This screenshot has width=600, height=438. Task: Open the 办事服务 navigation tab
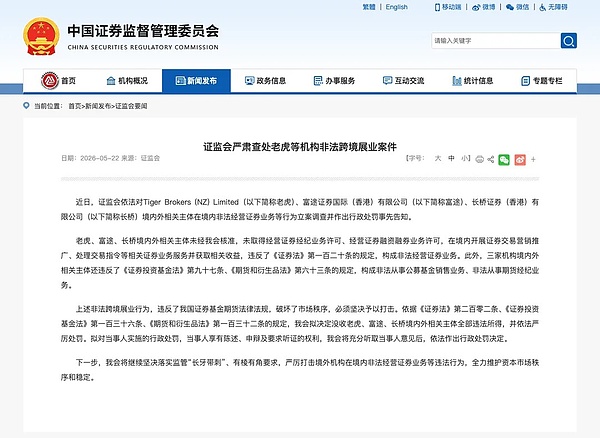pos(334,81)
